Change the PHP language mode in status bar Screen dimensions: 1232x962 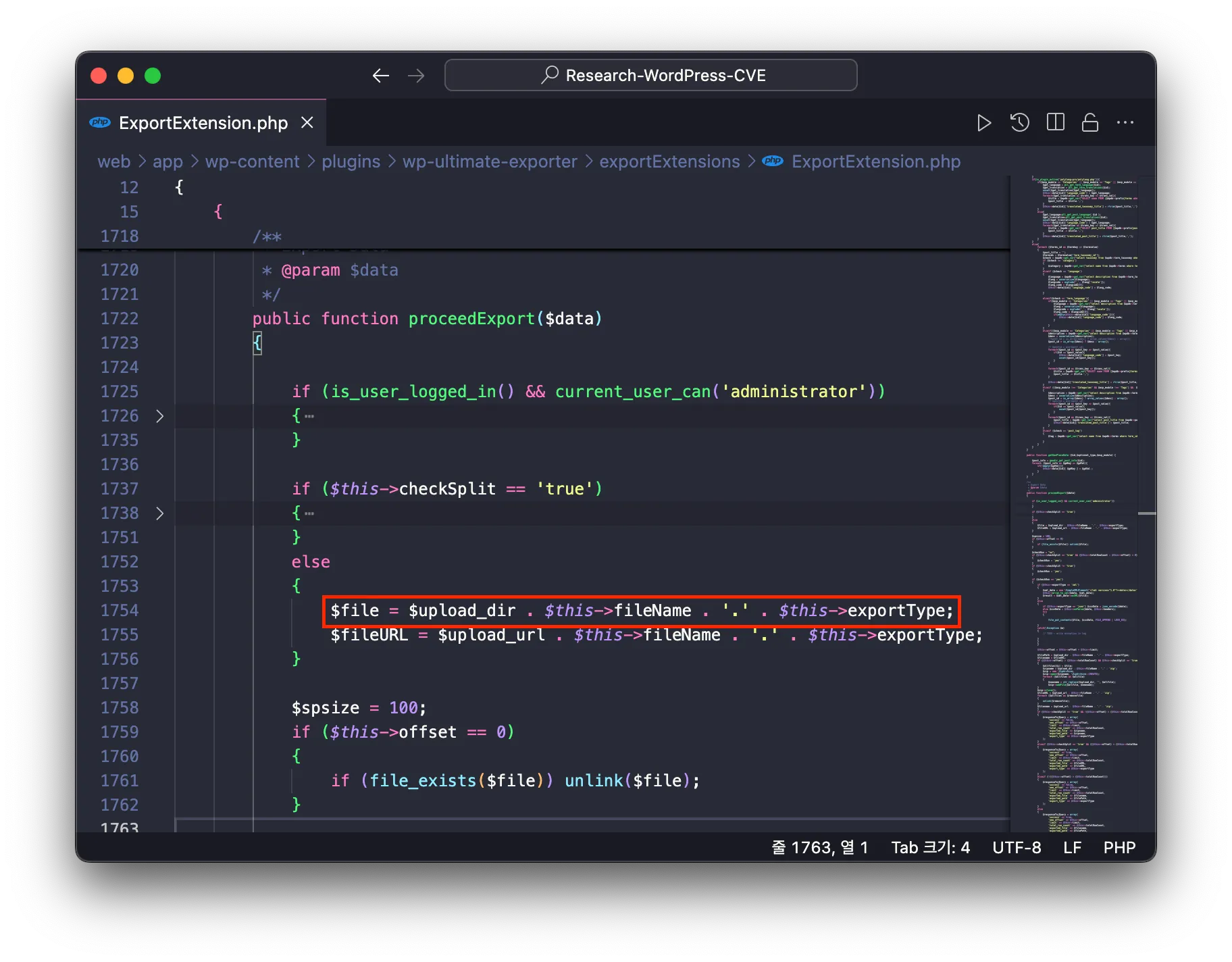pyautogui.click(x=1119, y=848)
